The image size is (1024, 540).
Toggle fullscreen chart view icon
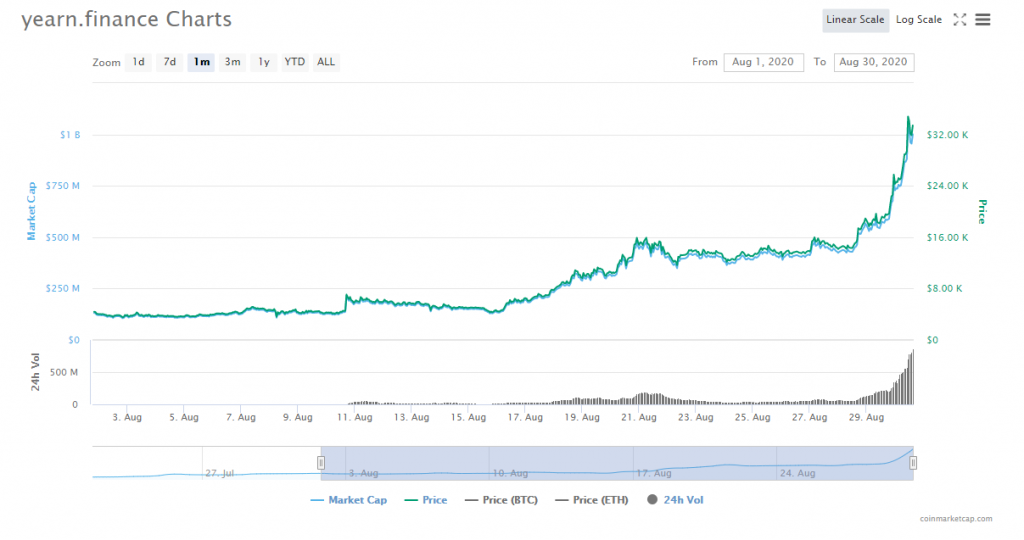click(x=959, y=20)
